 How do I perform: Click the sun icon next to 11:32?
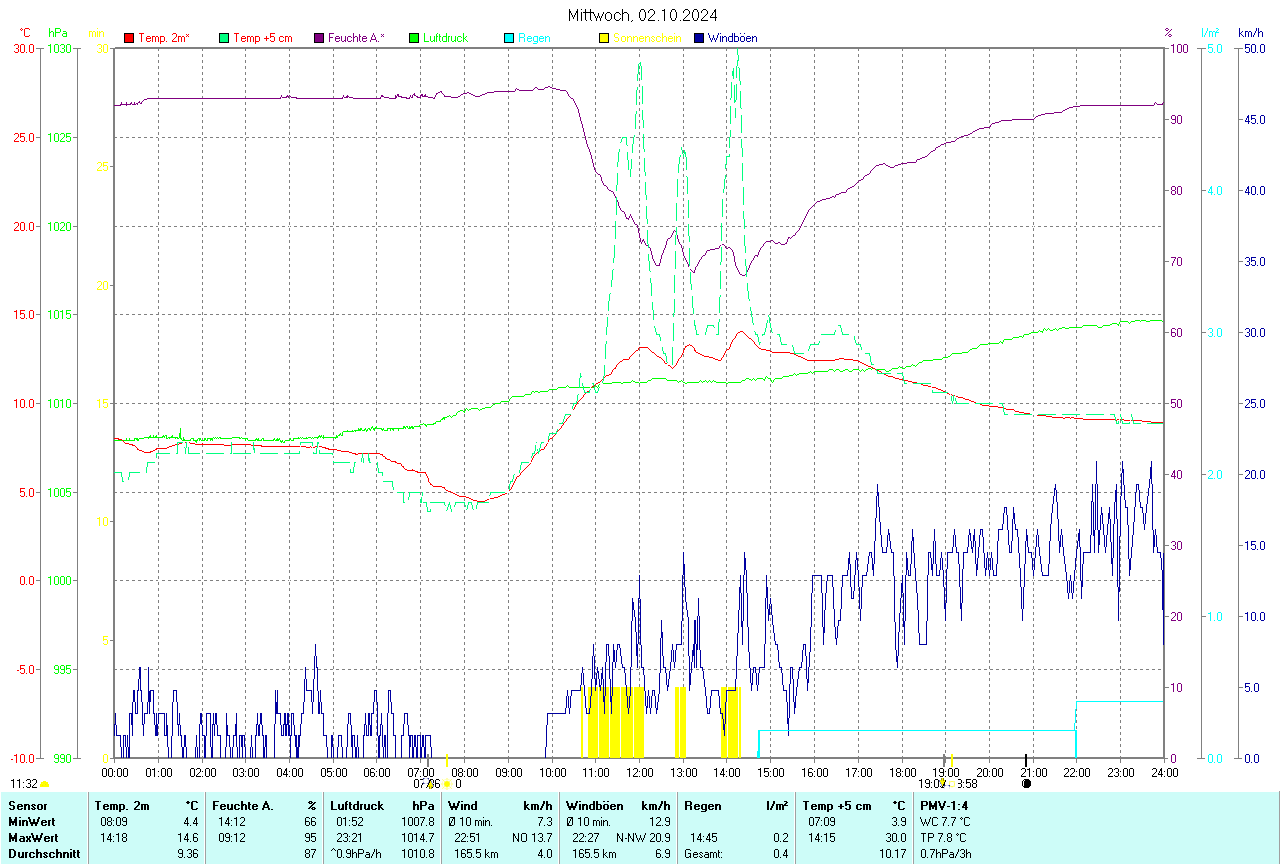(45, 785)
